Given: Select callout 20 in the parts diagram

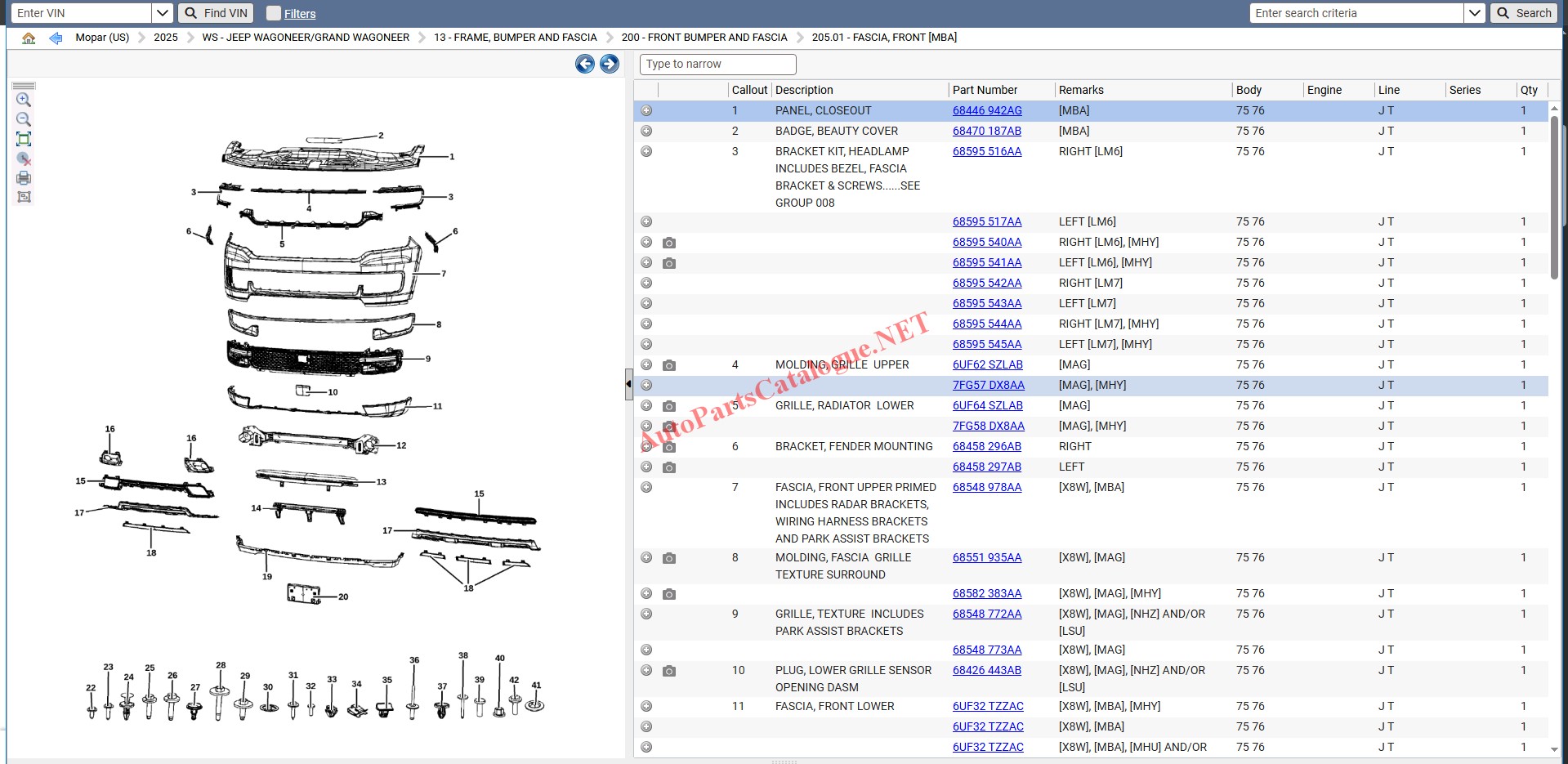Looking at the screenshot, I should coord(343,597).
